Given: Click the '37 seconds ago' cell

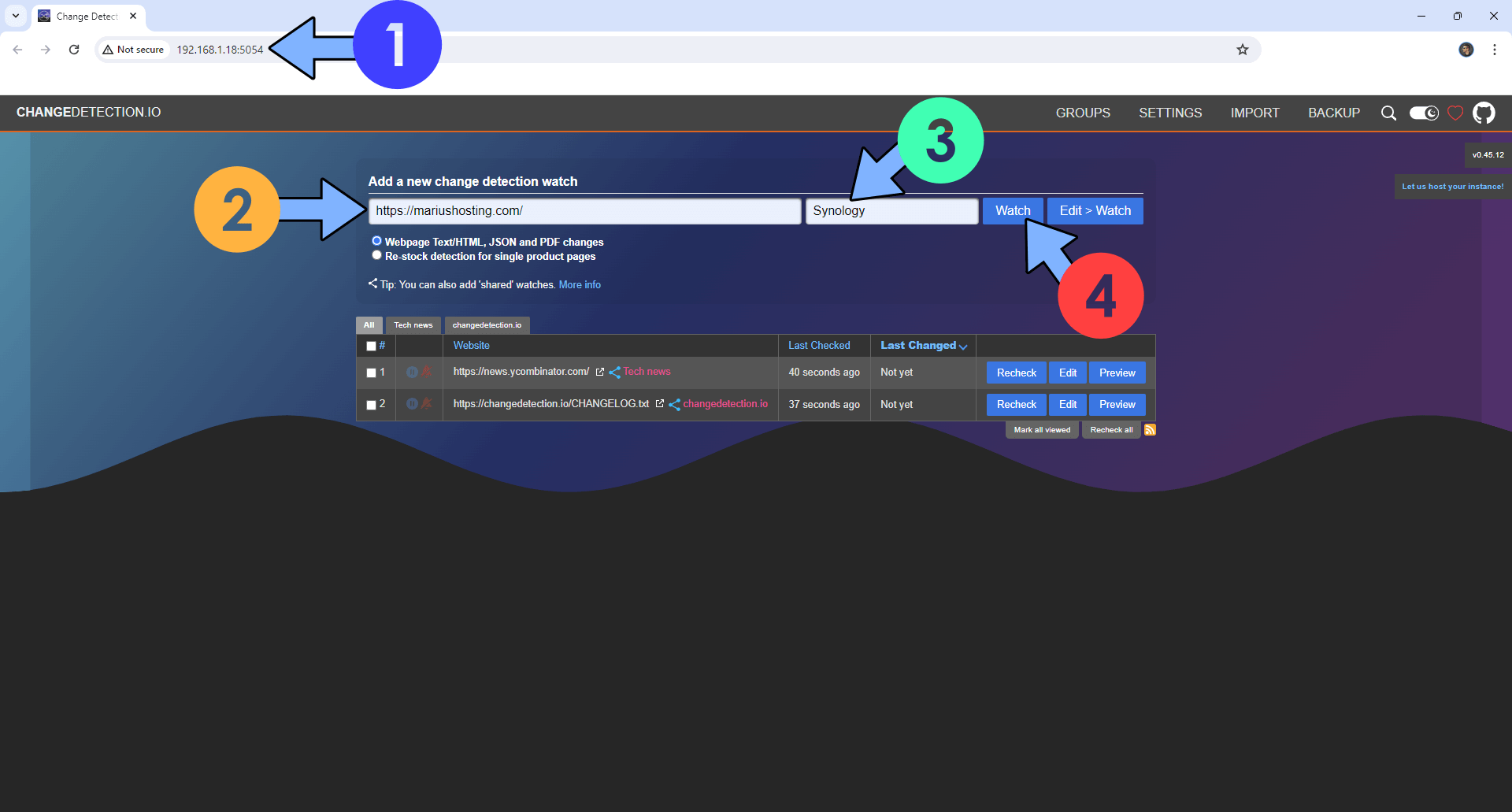Looking at the screenshot, I should (x=824, y=405).
